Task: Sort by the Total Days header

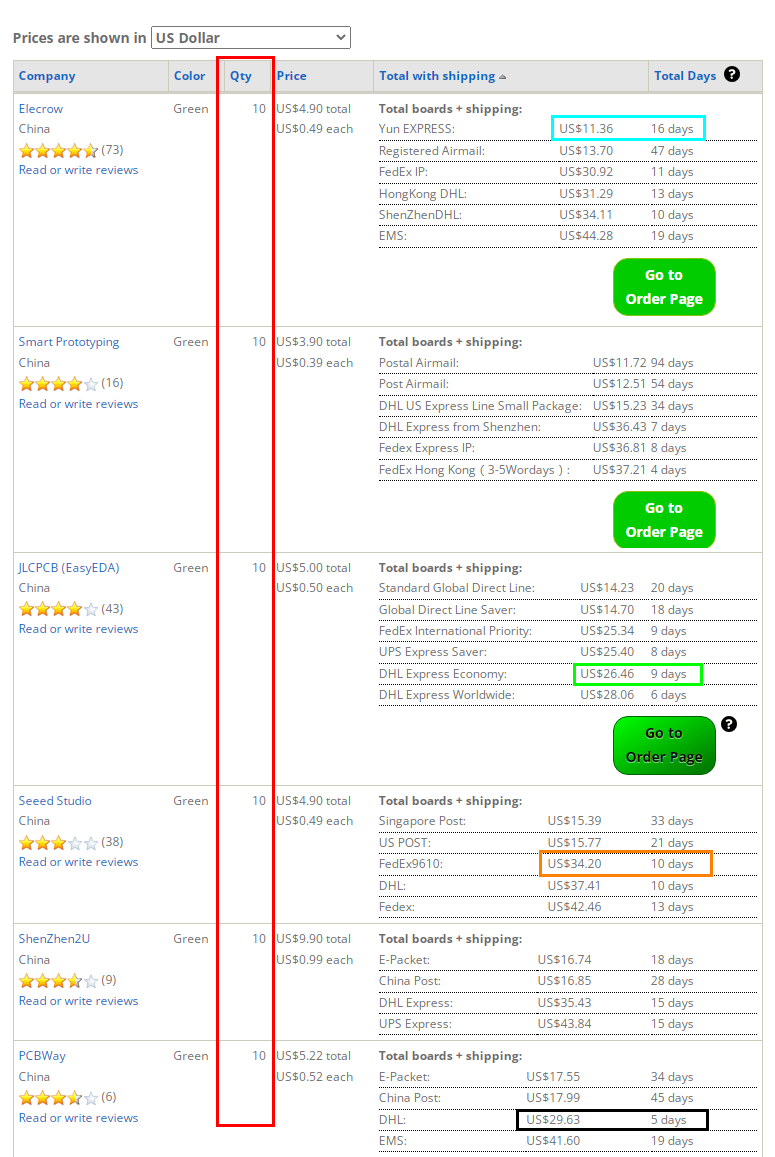Action: pyautogui.click(x=685, y=76)
